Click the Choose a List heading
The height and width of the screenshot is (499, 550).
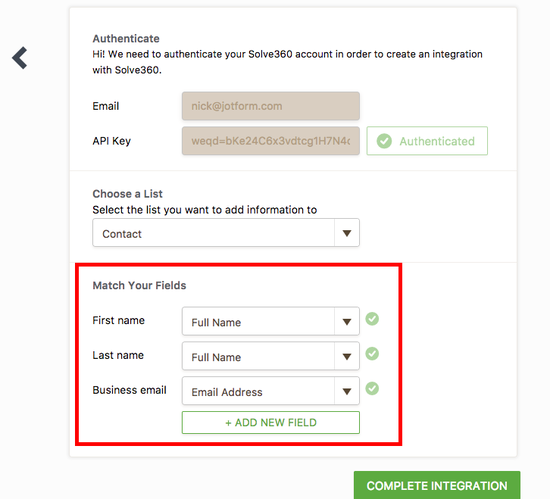(127, 194)
